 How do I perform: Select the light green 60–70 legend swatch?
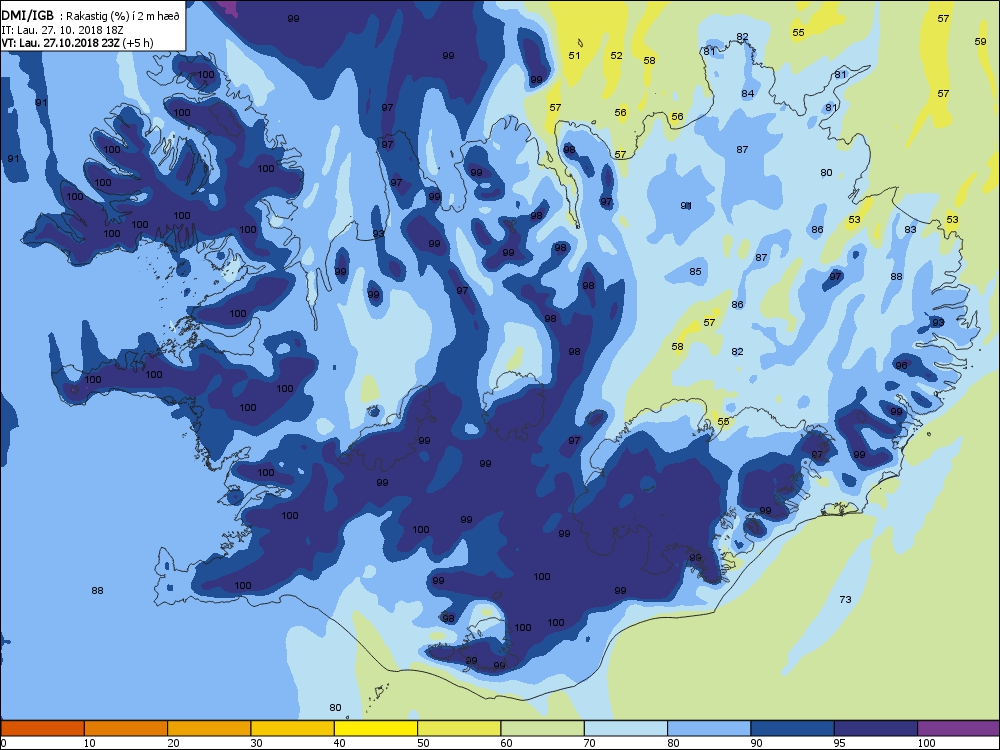[543, 728]
